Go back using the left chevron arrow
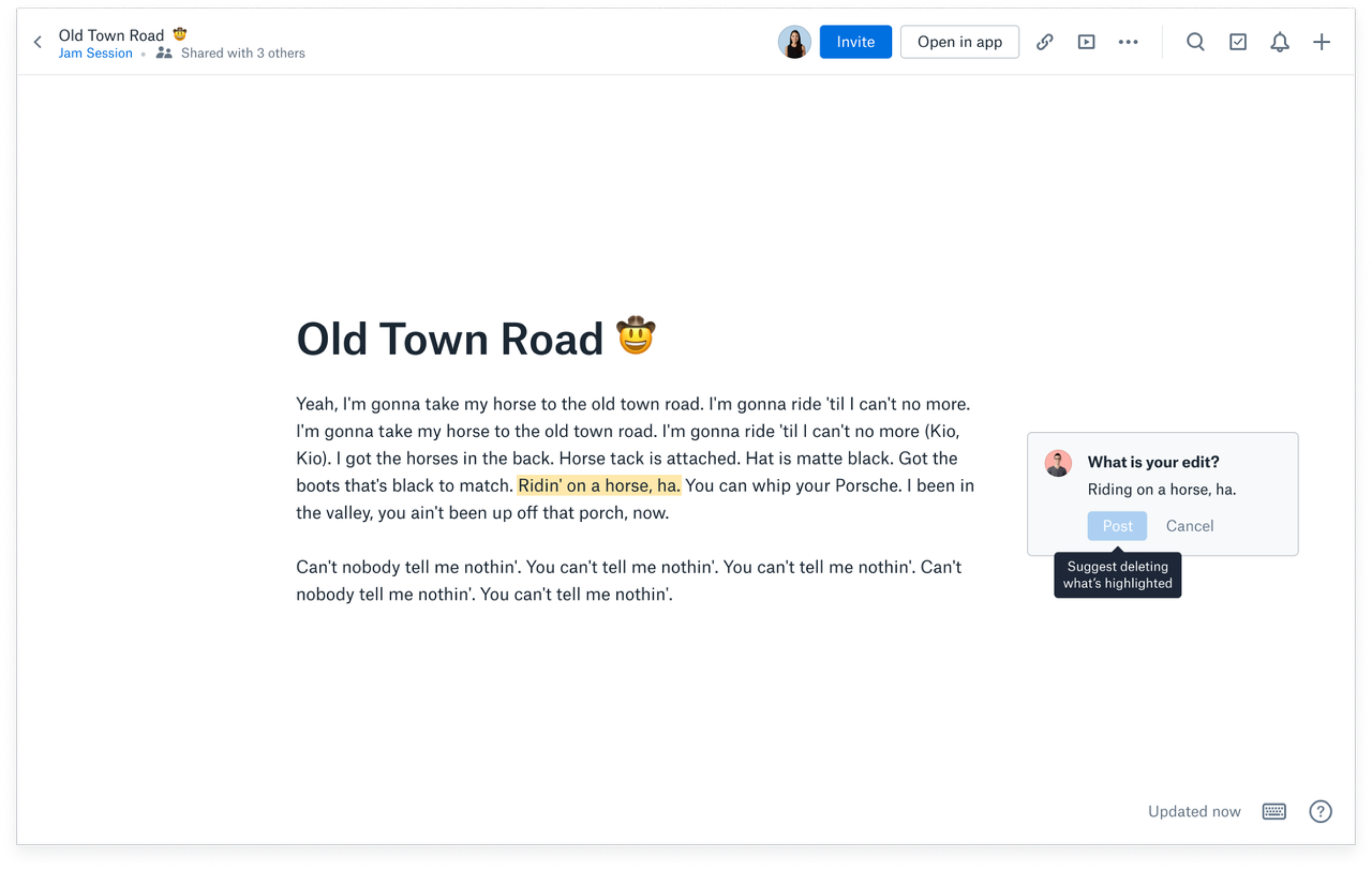This screenshot has height=870, width=1372. pyautogui.click(x=38, y=42)
